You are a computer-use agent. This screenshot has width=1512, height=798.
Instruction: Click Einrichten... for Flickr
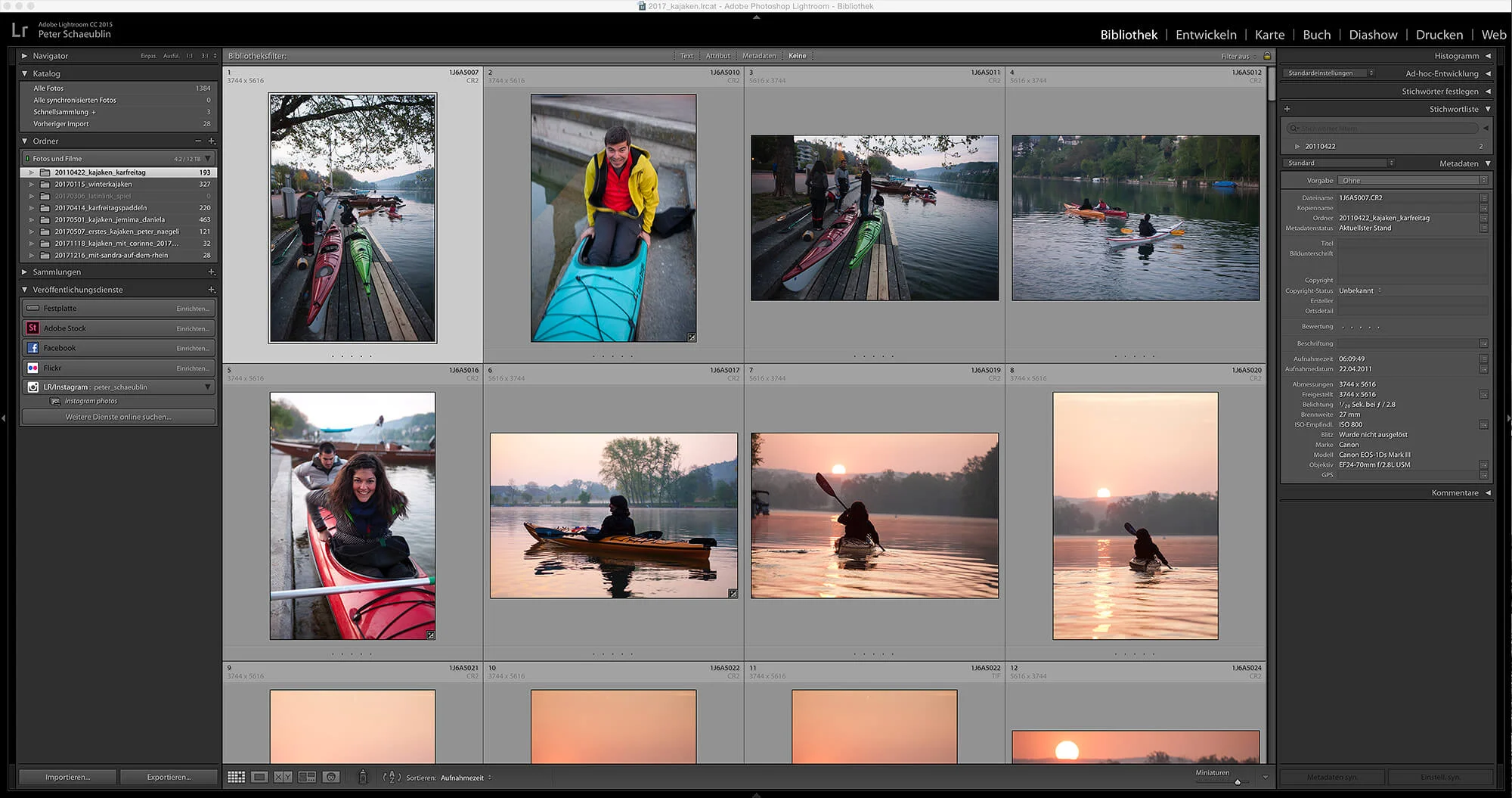pos(192,368)
